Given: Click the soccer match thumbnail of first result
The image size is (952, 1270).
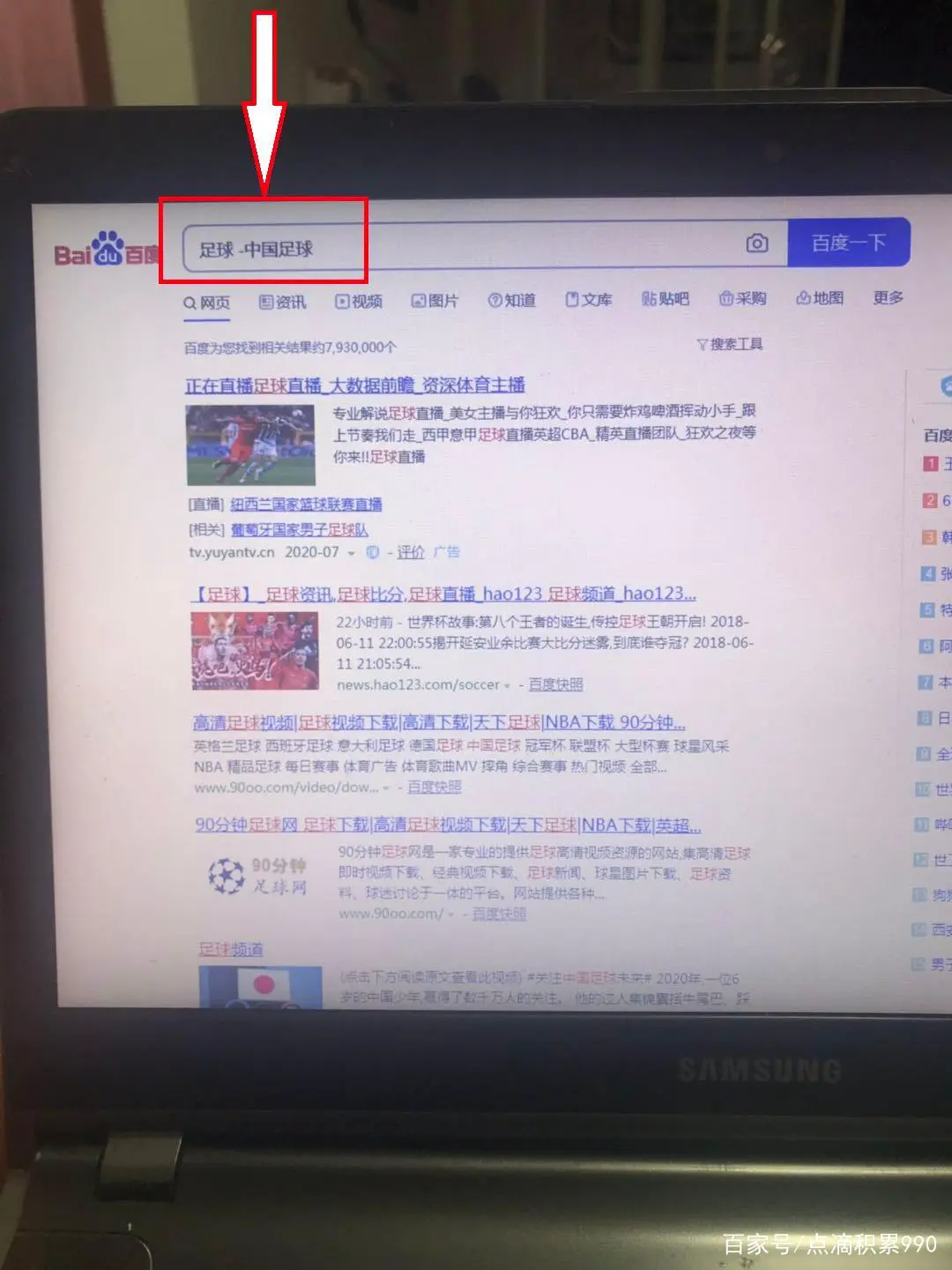Looking at the screenshot, I should pyautogui.click(x=250, y=444).
